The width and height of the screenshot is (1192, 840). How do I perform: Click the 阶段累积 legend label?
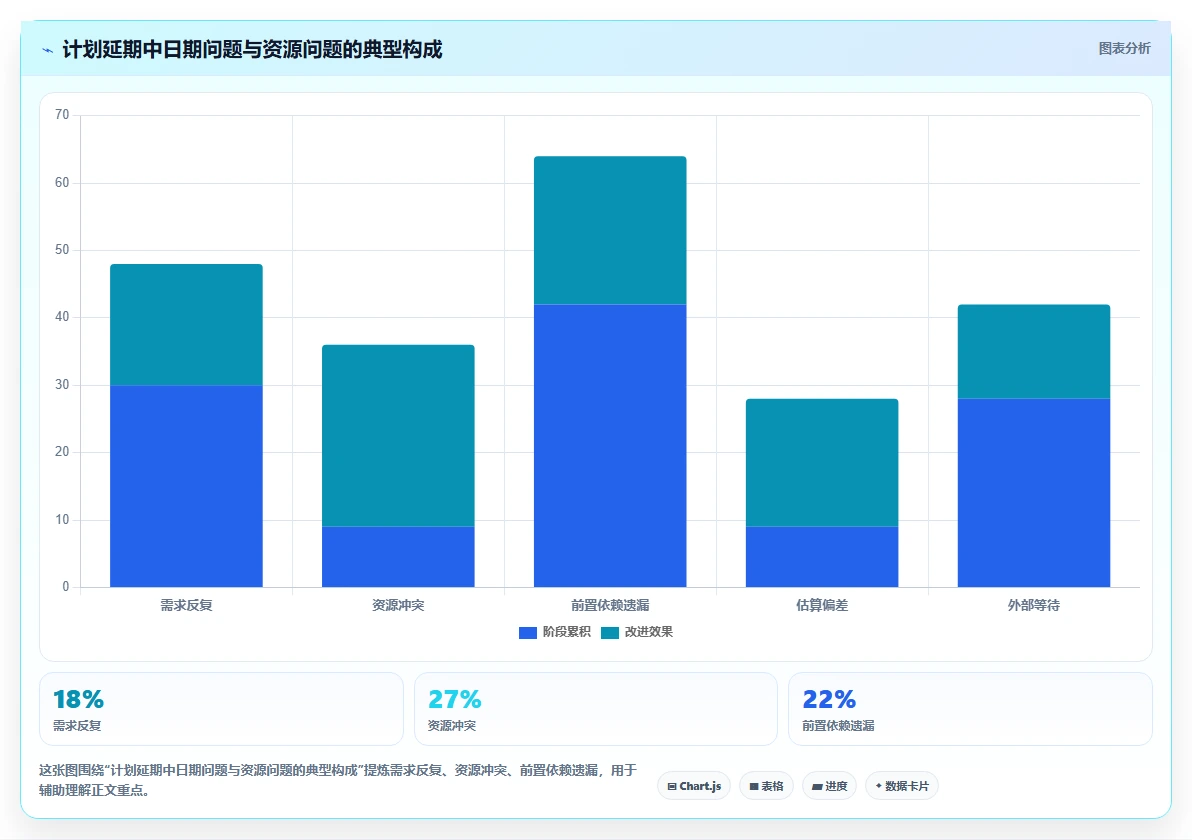click(566, 632)
